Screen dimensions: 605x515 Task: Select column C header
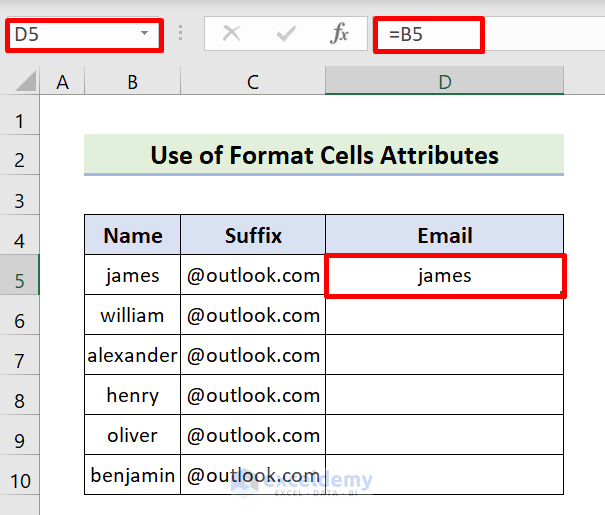click(252, 83)
